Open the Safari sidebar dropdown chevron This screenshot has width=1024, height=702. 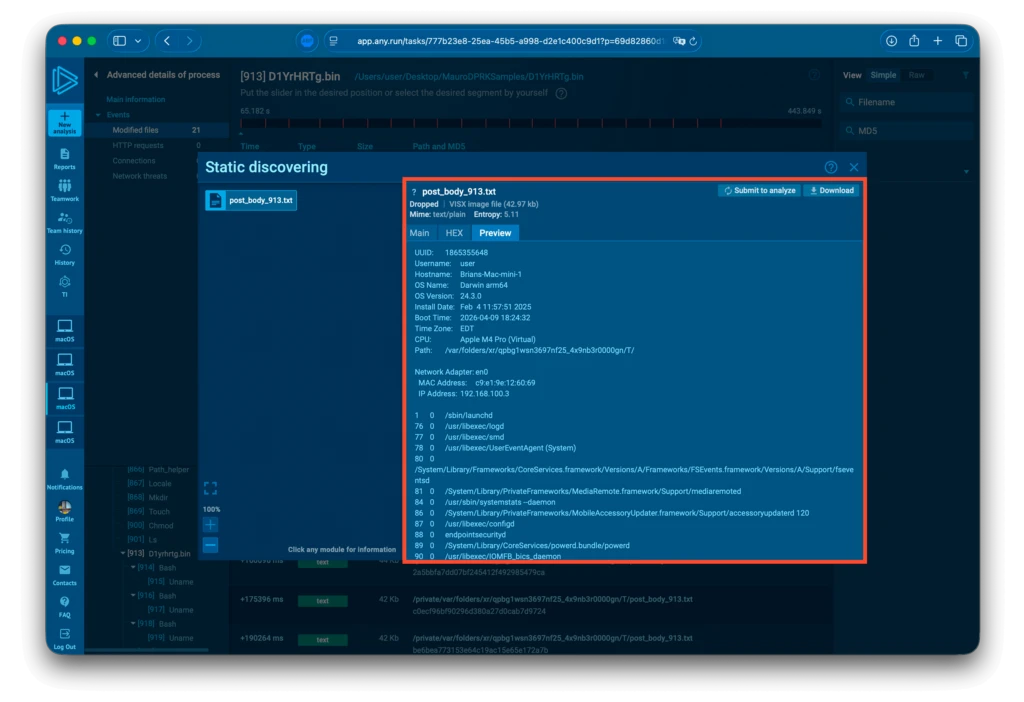[138, 41]
